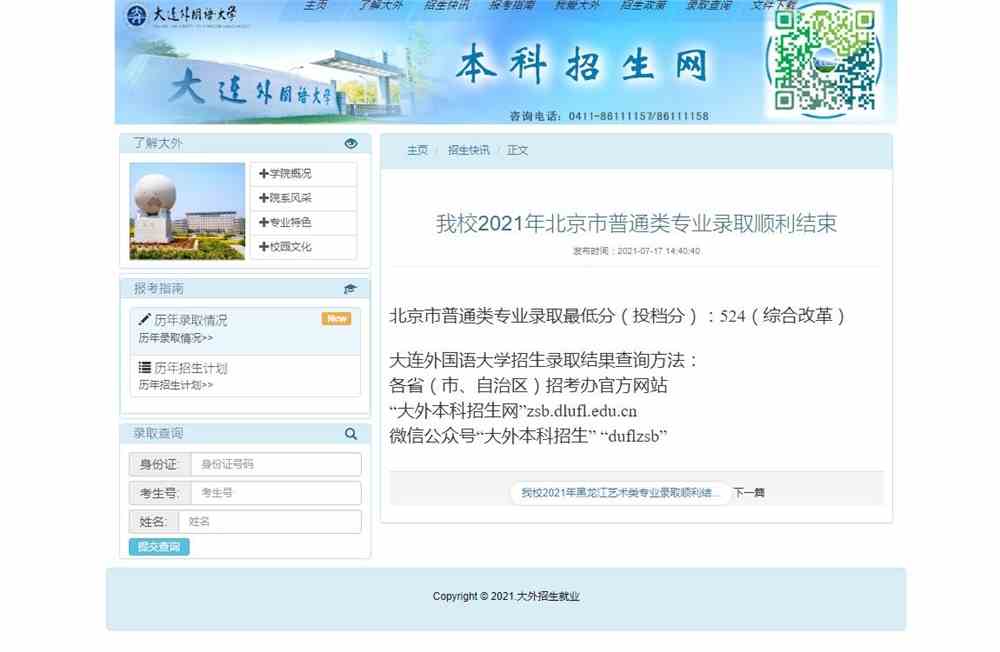Expand the 专业特色 item
This screenshot has width=1000, height=652.
pos(304,222)
